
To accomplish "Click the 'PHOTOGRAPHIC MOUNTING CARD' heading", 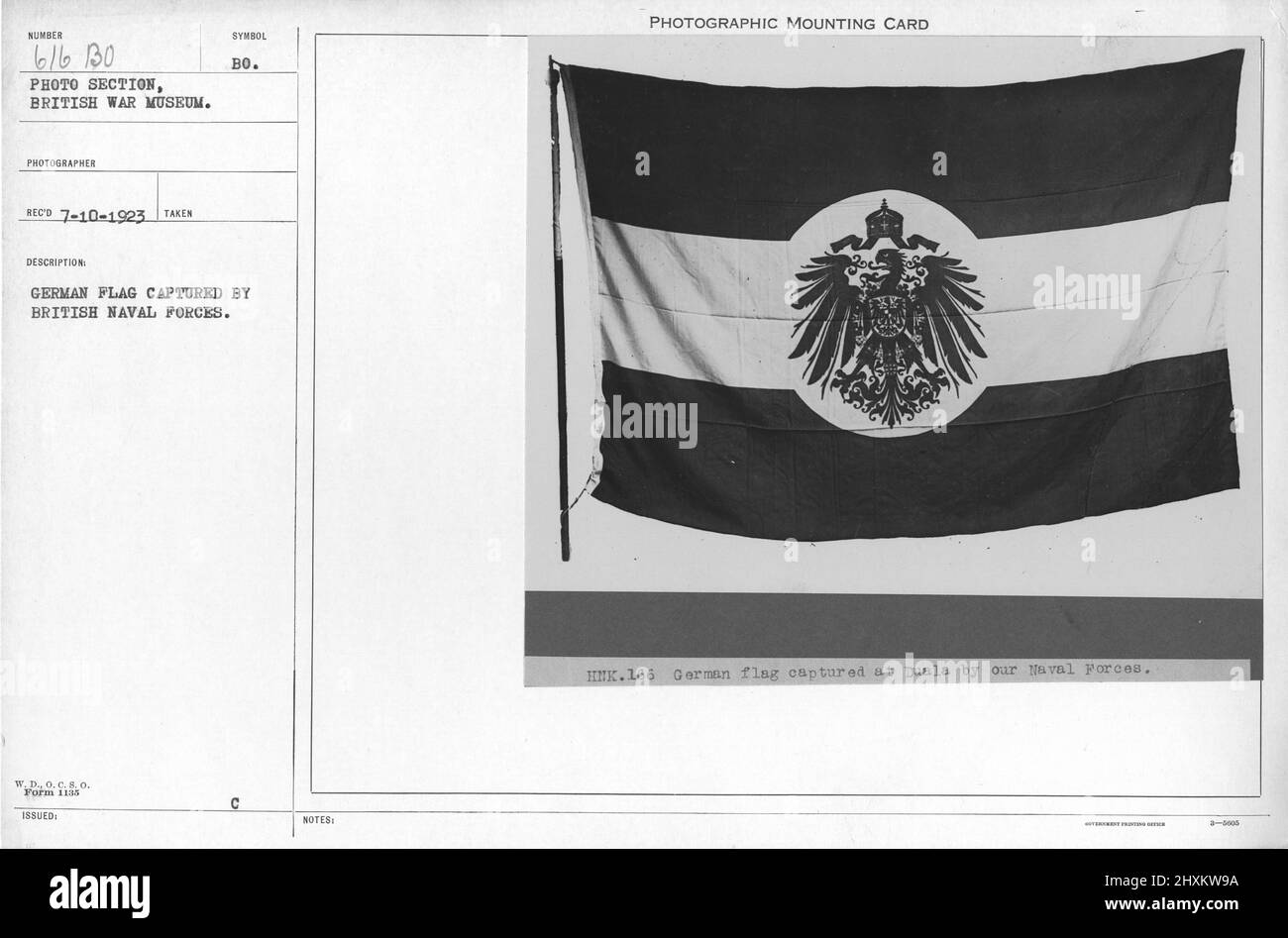I will pyautogui.click(x=788, y=24).
